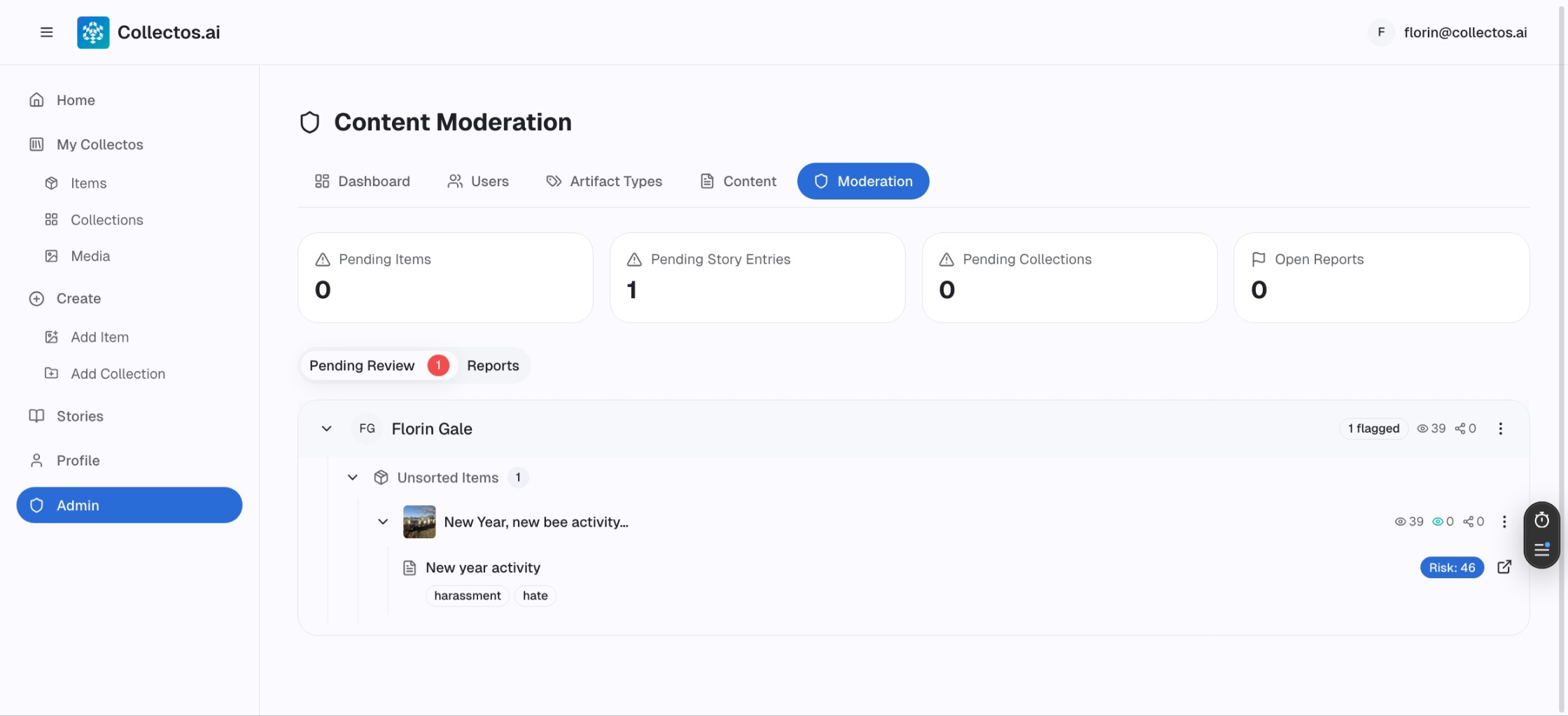Open the florin@collectos.ai account menu
The width and height of the screenshot is (1568, 716).
tap(1448, 32)
